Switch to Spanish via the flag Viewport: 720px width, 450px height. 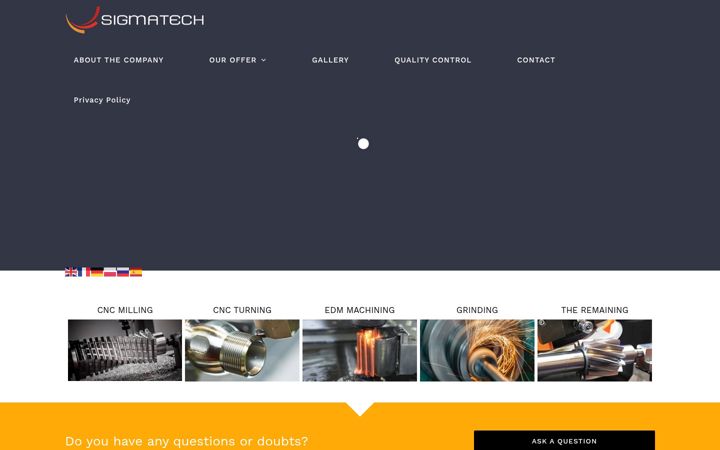tap(135, 272)
